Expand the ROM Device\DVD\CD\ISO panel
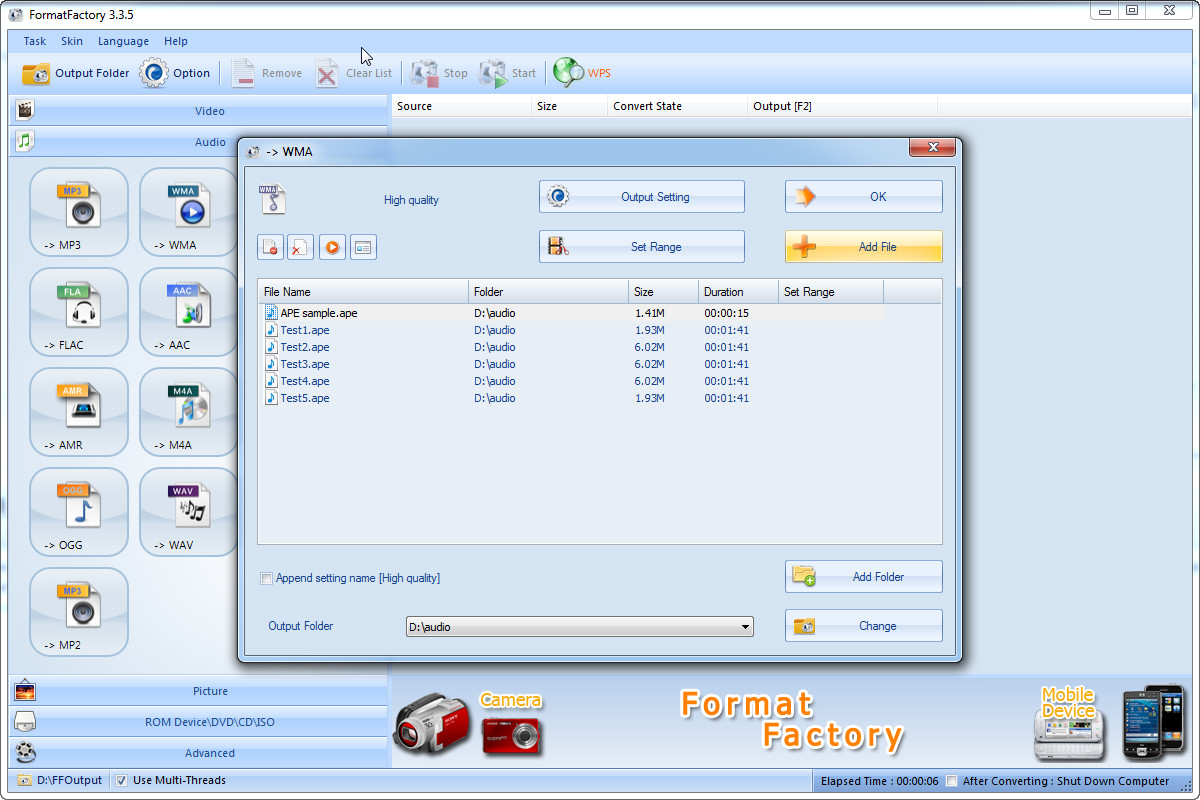1200x800 pixels. click(198, 722)
